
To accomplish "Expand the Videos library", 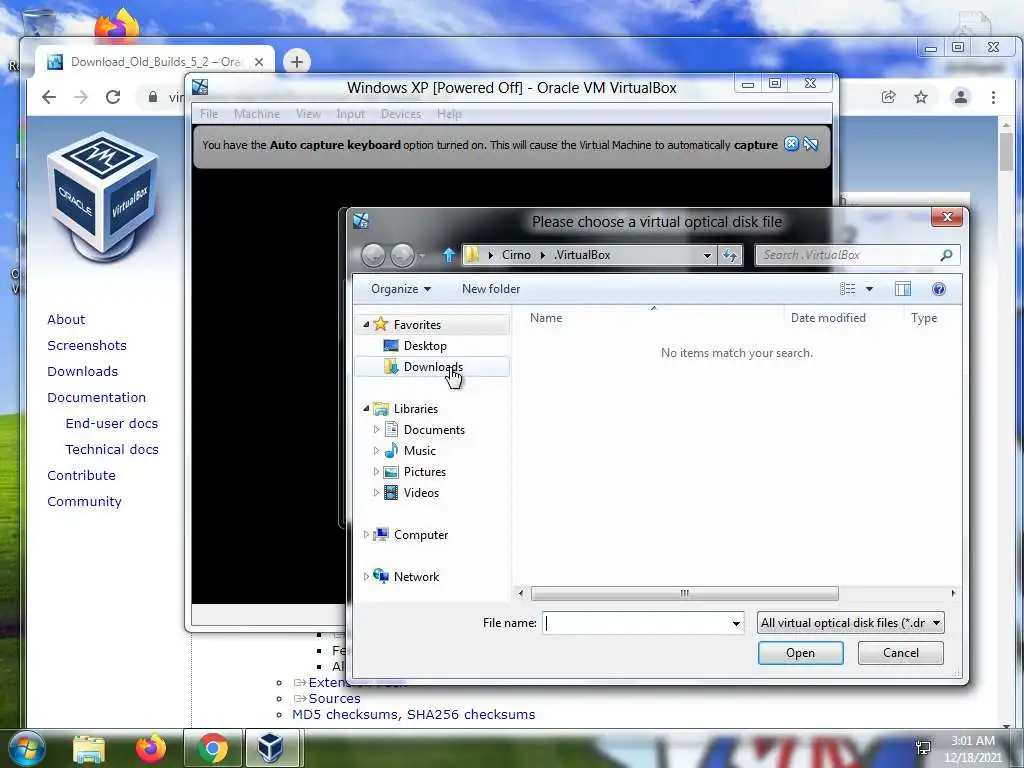I will tap(376, 492).
